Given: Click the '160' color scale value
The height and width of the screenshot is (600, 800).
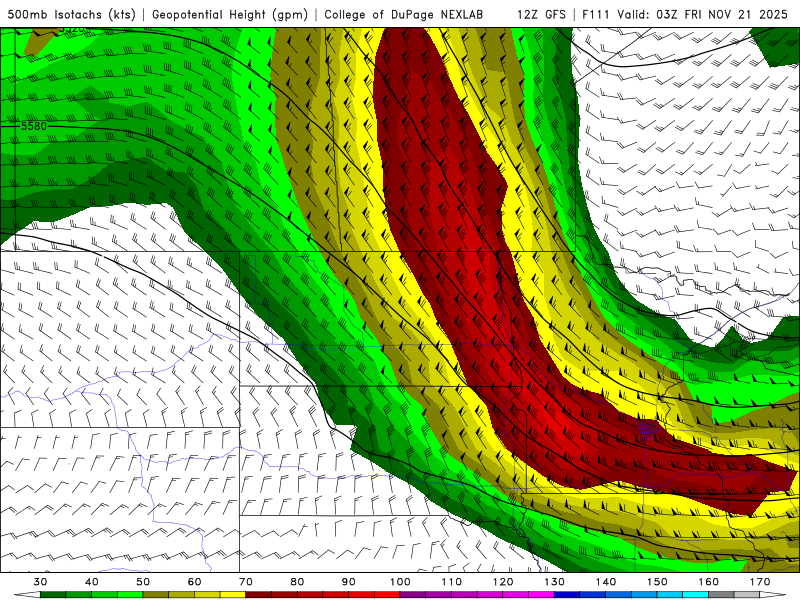Looking at the screenshot, I should (x=709, y=582).
